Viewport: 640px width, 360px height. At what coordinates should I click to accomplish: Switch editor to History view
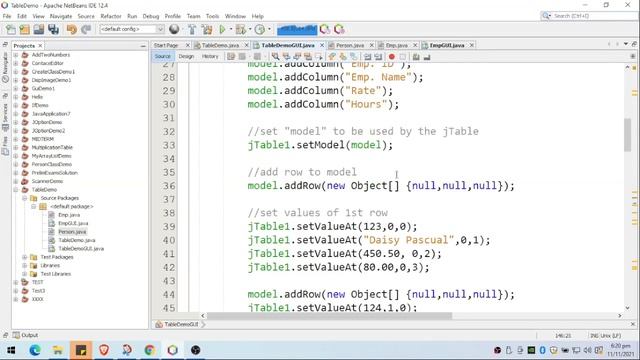[210, 56]
